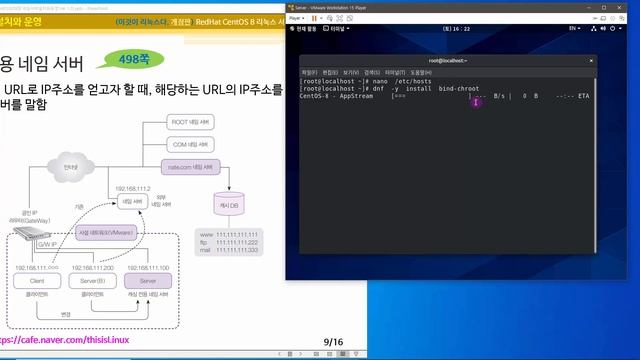Click the root@localhost terminal title bar
Screen dimensions: 640x360
[x=448, y=61]
